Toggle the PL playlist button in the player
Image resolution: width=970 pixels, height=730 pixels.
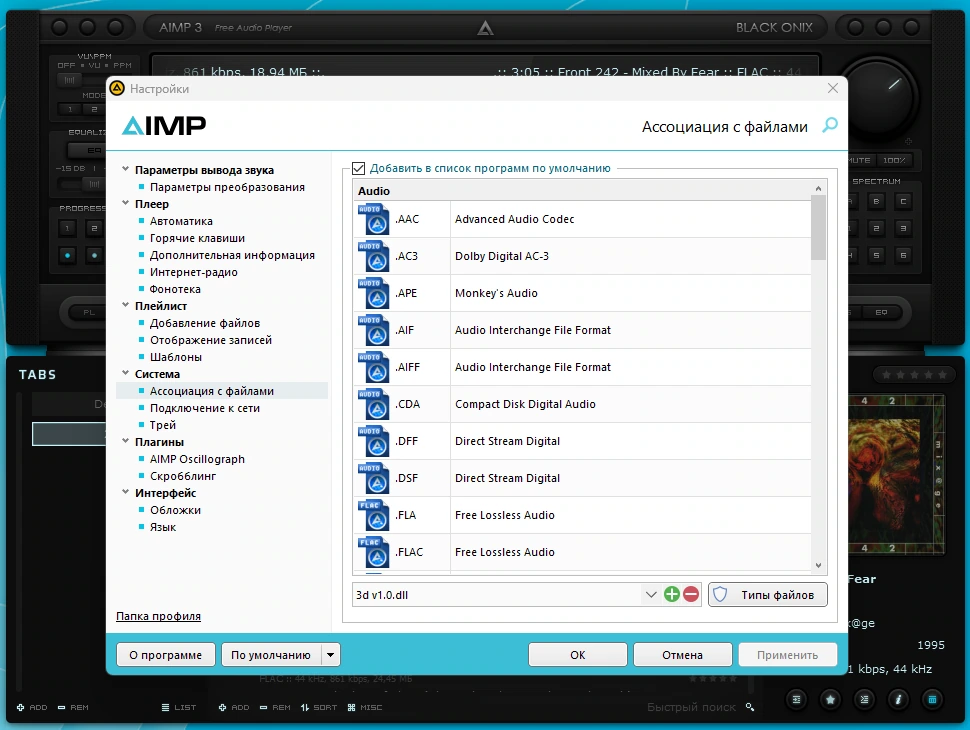tap(89, 312)
